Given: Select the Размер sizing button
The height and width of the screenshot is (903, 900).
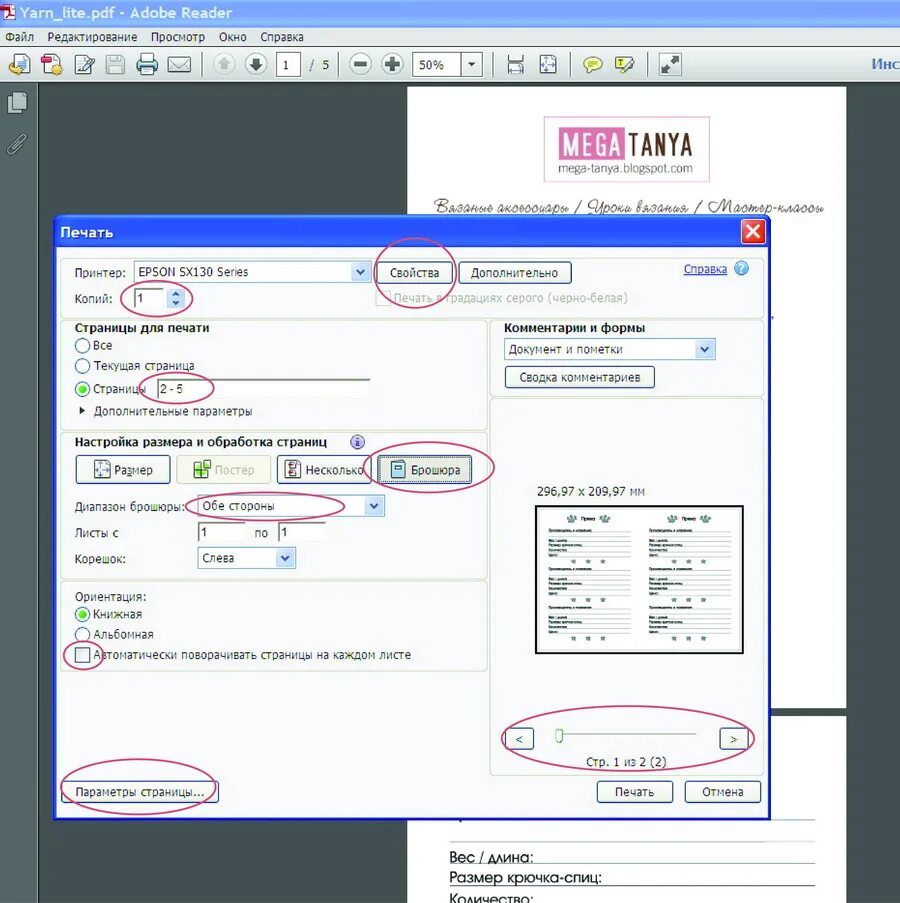Looking at the screenshot, I should click(123, 470).
